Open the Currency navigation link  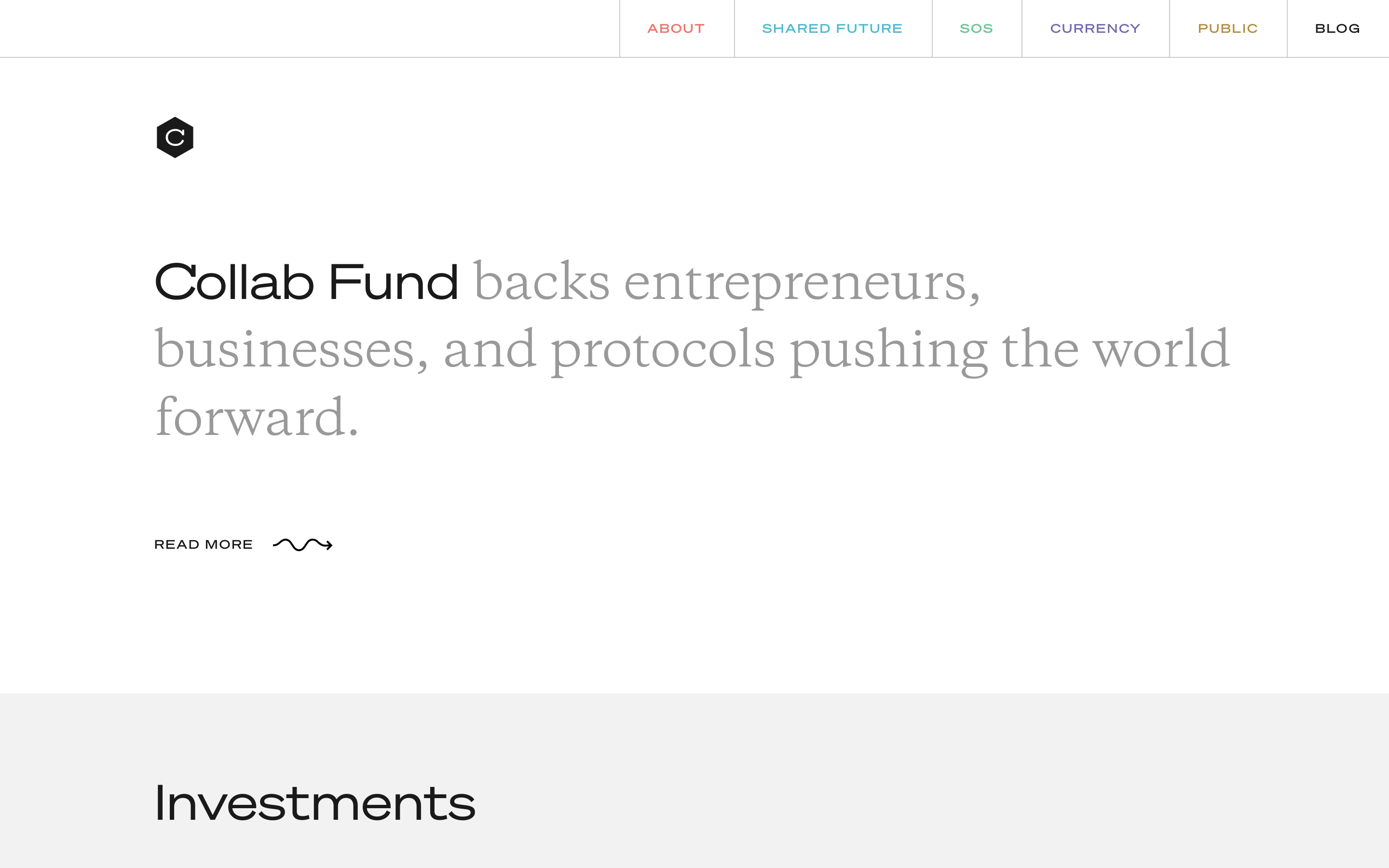tap(1094, 29)
